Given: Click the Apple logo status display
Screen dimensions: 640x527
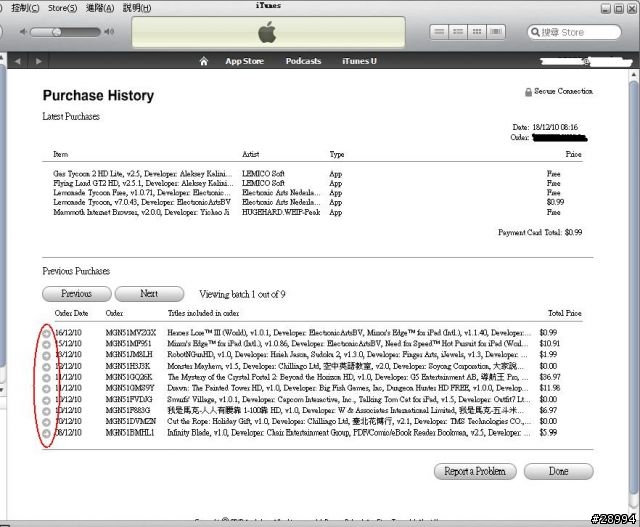Looking at the screenshot, I should 268,32.
